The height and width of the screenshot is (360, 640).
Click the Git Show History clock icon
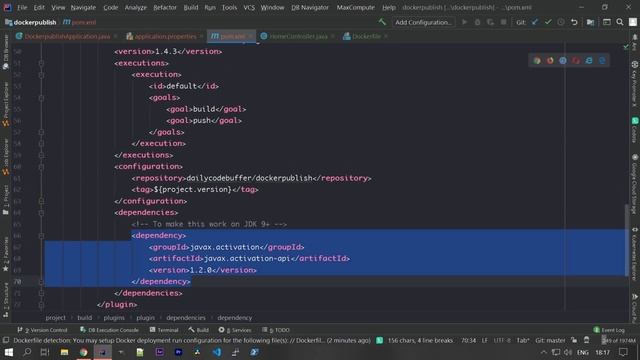pyautogui.click(x=561, y=22)
